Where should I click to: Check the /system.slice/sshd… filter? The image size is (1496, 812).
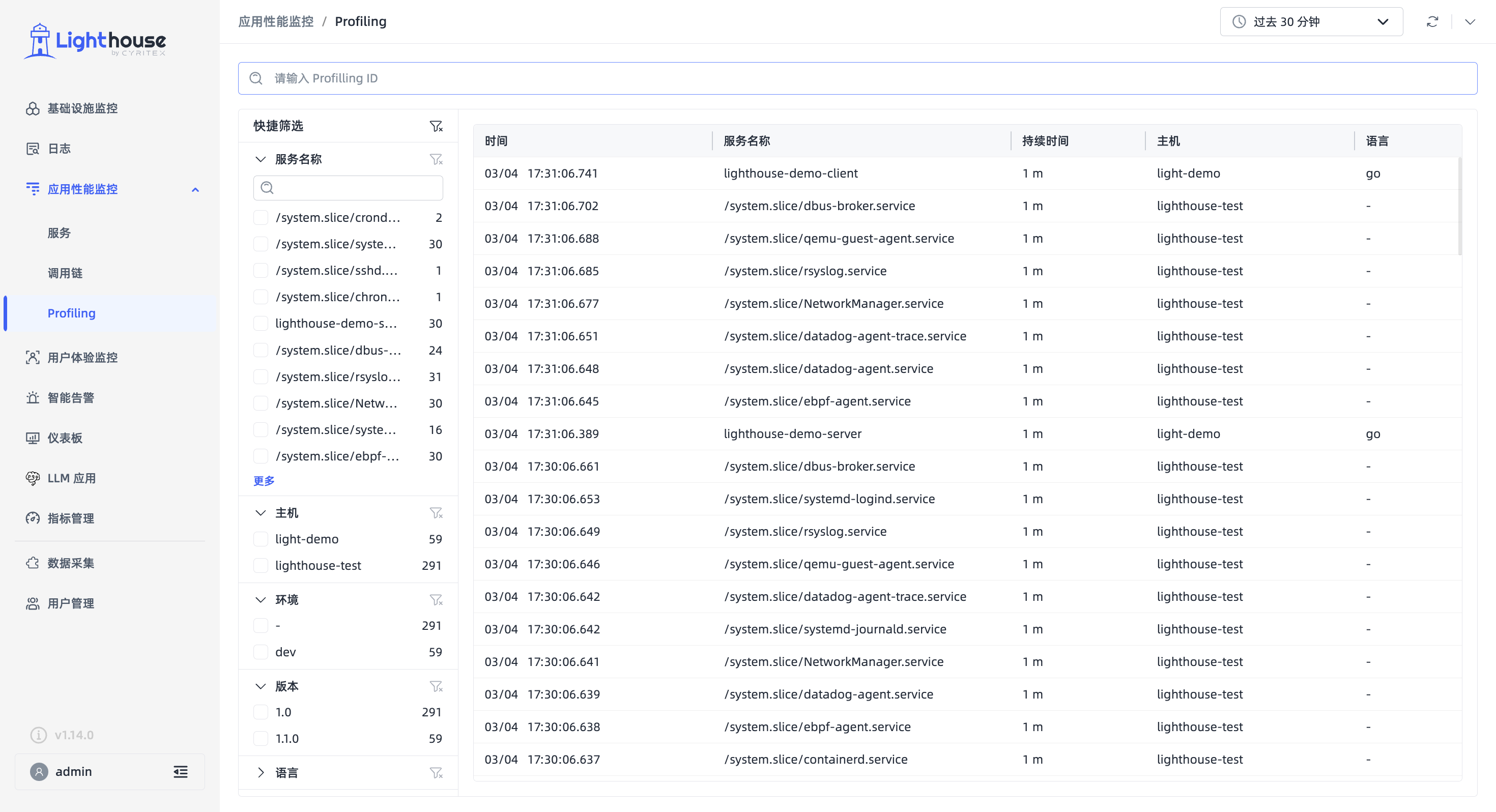pyautogui.click(x=261, y=270)
